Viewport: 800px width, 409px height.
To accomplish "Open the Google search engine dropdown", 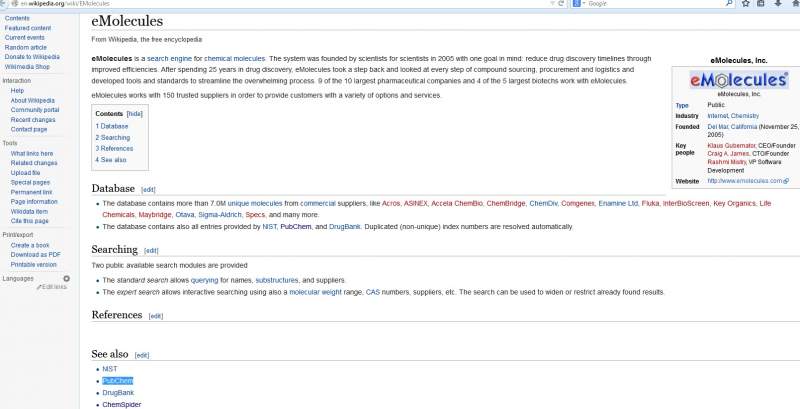I will point(579,4).
